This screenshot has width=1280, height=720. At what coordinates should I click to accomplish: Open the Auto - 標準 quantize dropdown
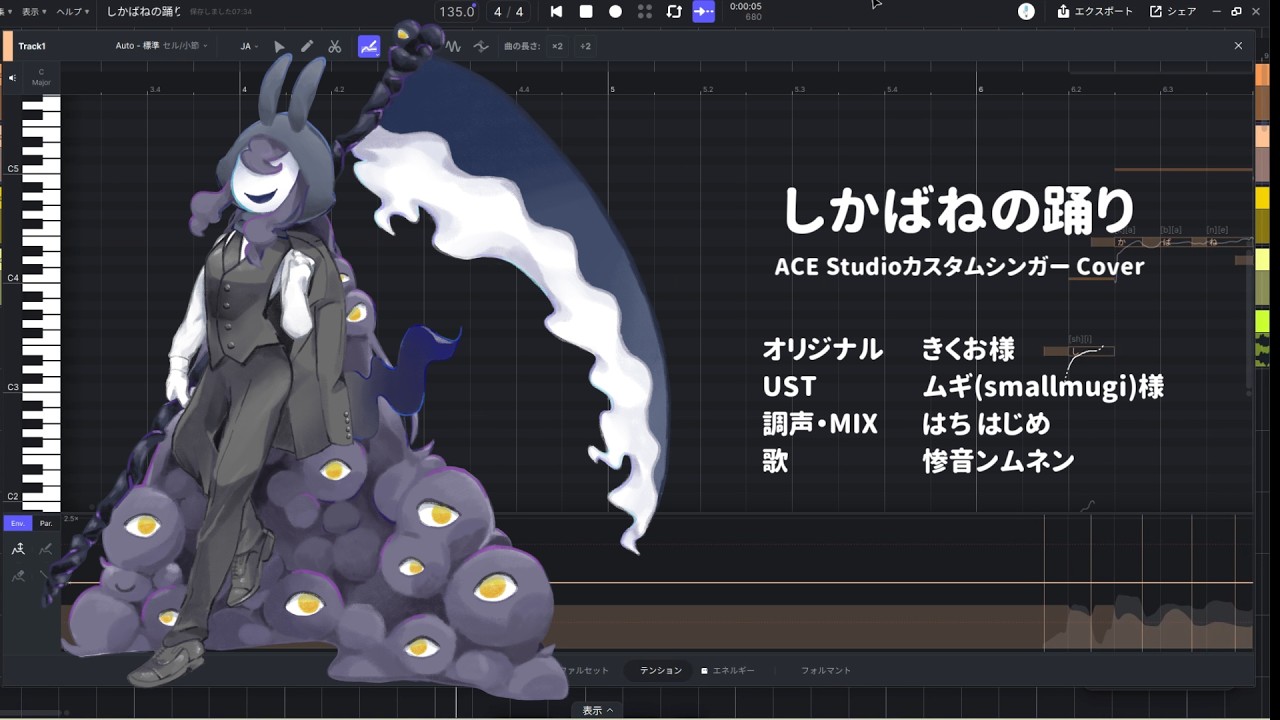[x=161, y=46]
